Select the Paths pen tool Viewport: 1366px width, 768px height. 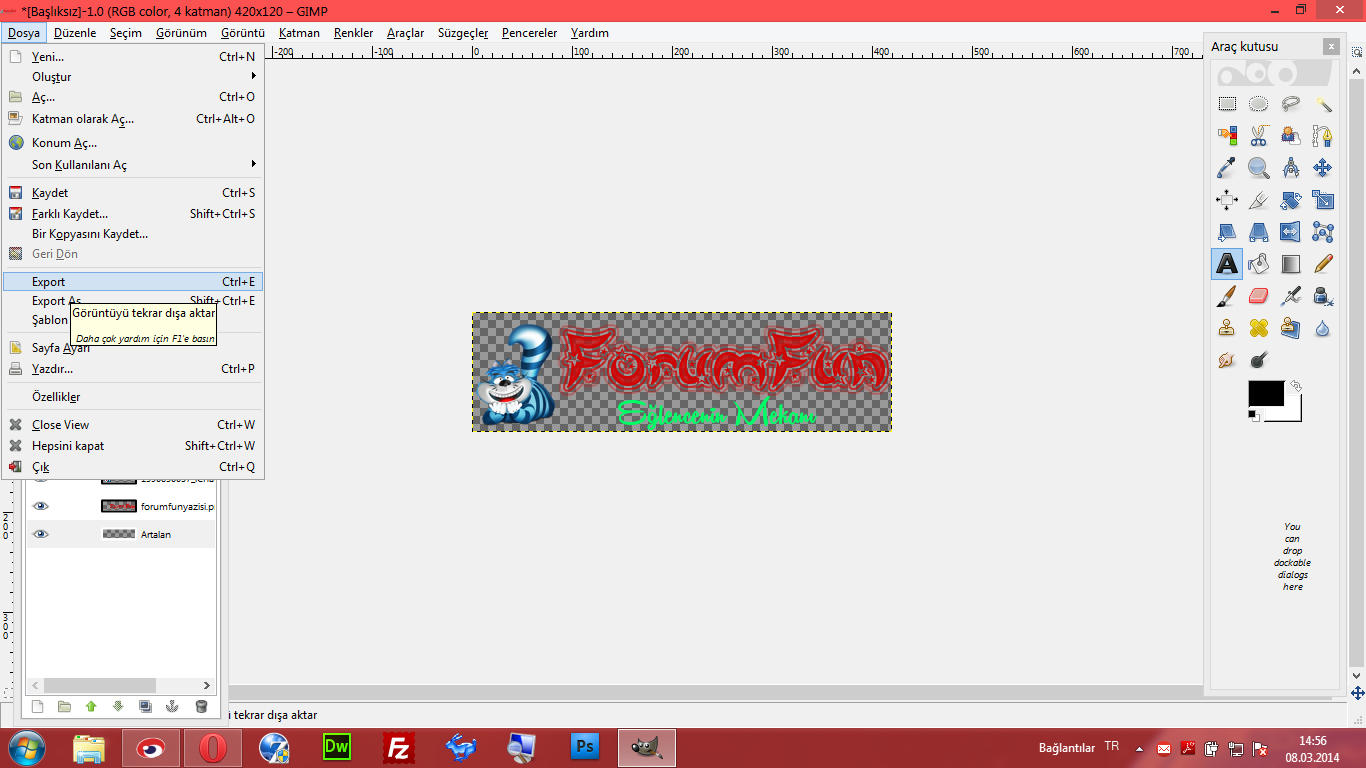[1323, 136]
